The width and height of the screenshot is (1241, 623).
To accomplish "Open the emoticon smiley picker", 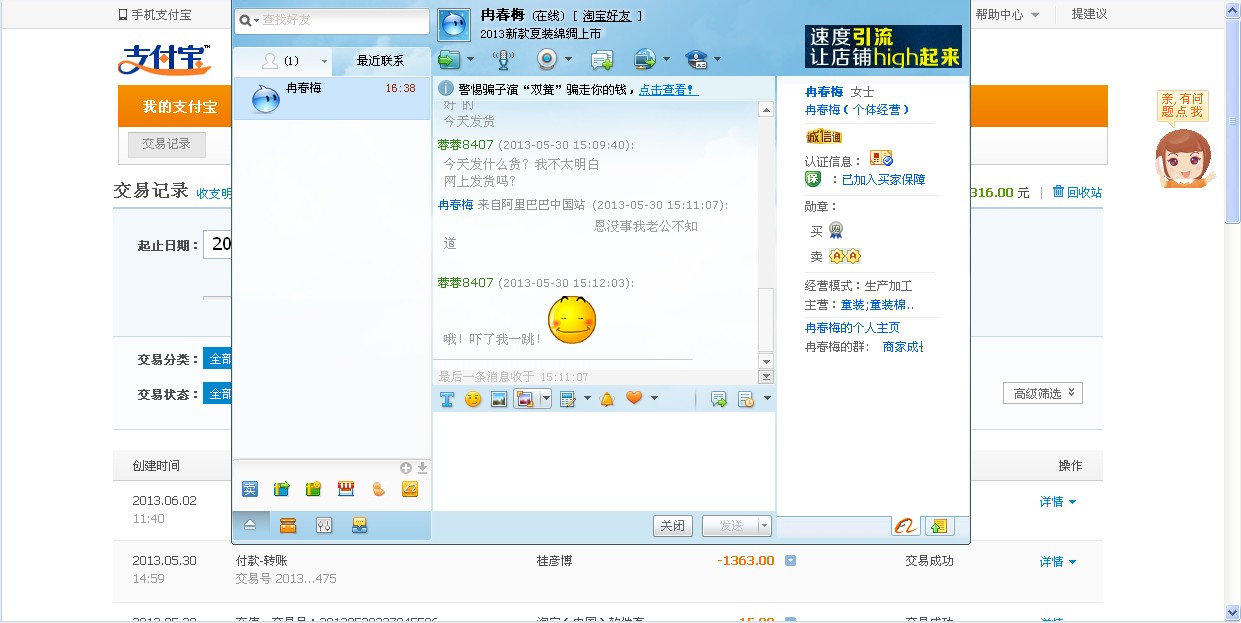I will point(473,399).
